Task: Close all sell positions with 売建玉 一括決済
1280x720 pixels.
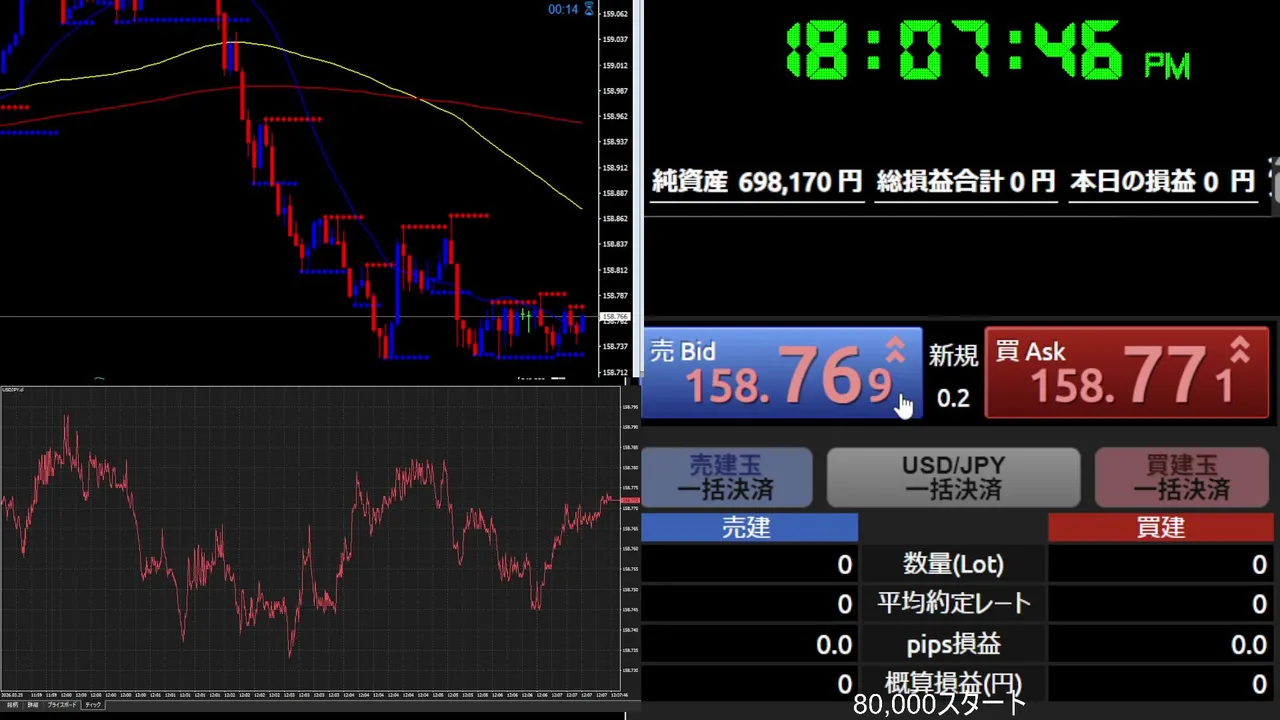Action: pos(726,478)
